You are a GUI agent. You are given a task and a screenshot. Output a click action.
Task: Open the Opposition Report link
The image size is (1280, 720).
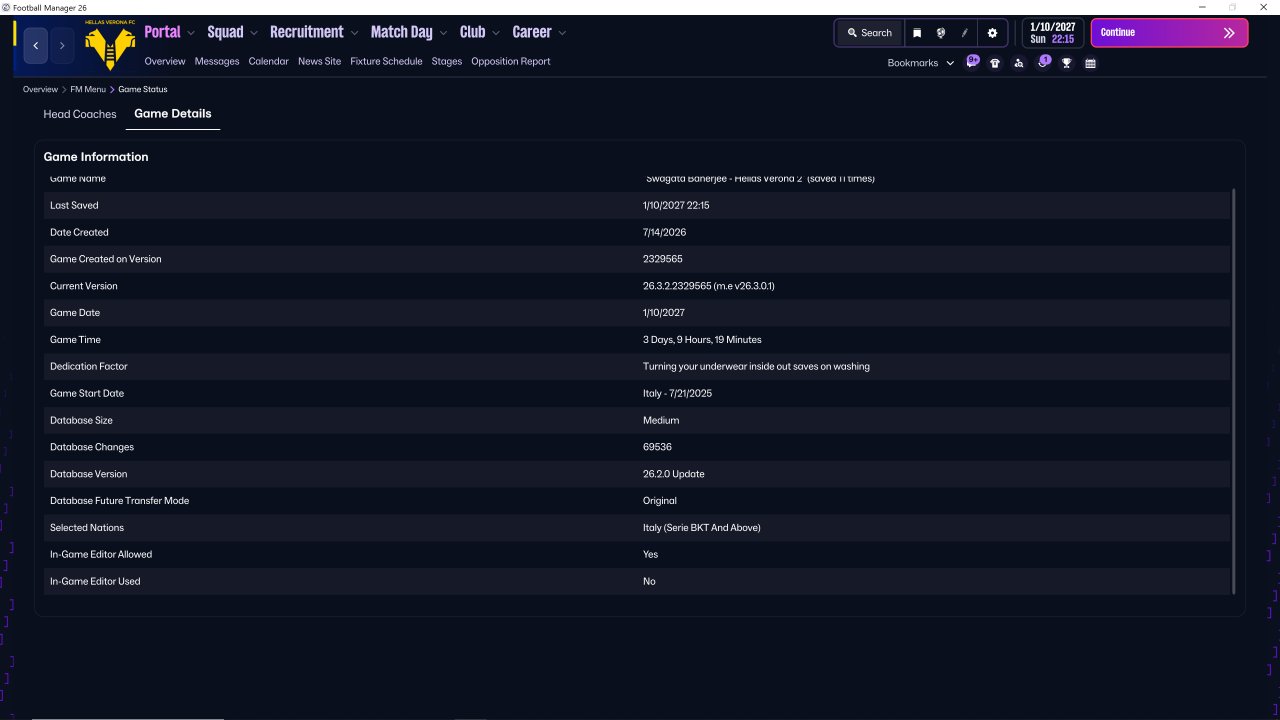click(511, 61)
